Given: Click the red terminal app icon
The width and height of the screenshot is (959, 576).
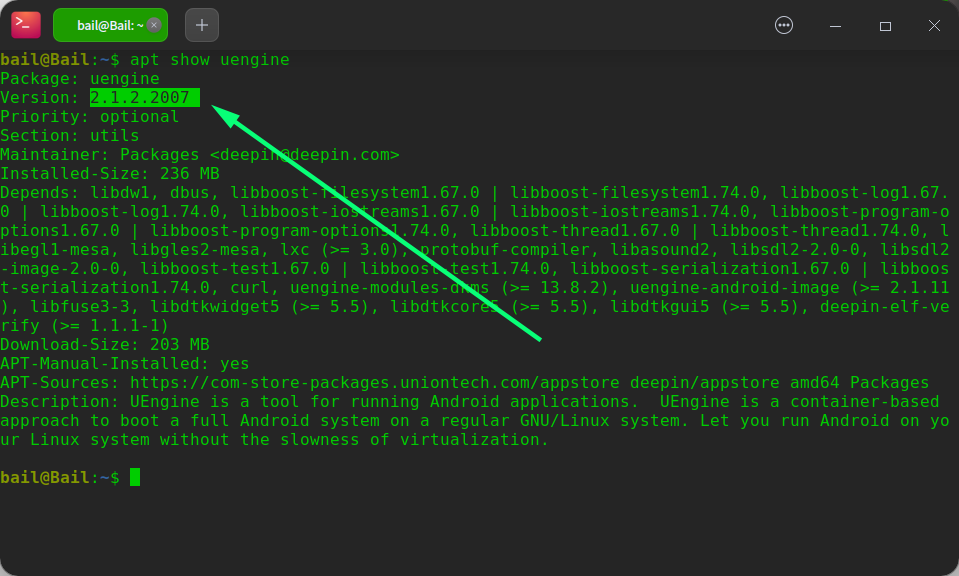Looking at the screenshot, I should (26, 25).
